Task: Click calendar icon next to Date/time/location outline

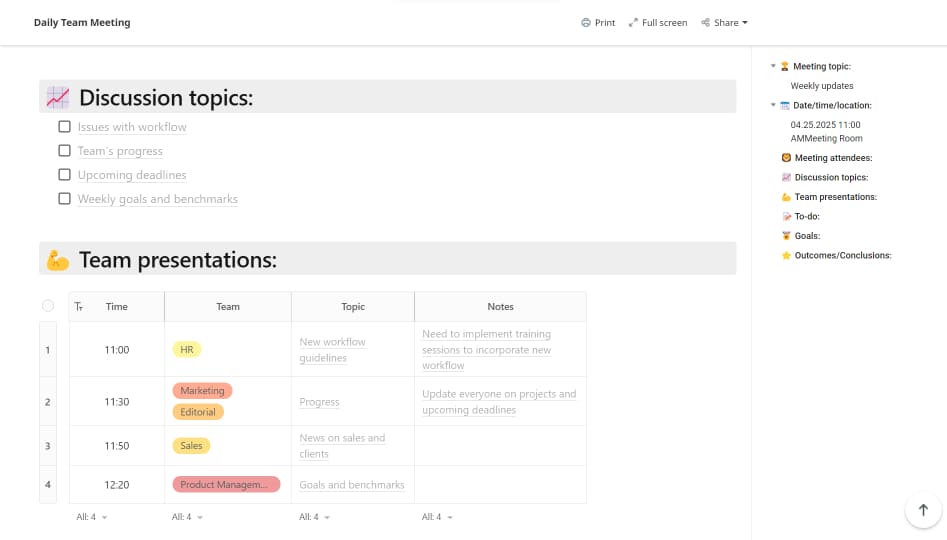Action: (785, 105)
